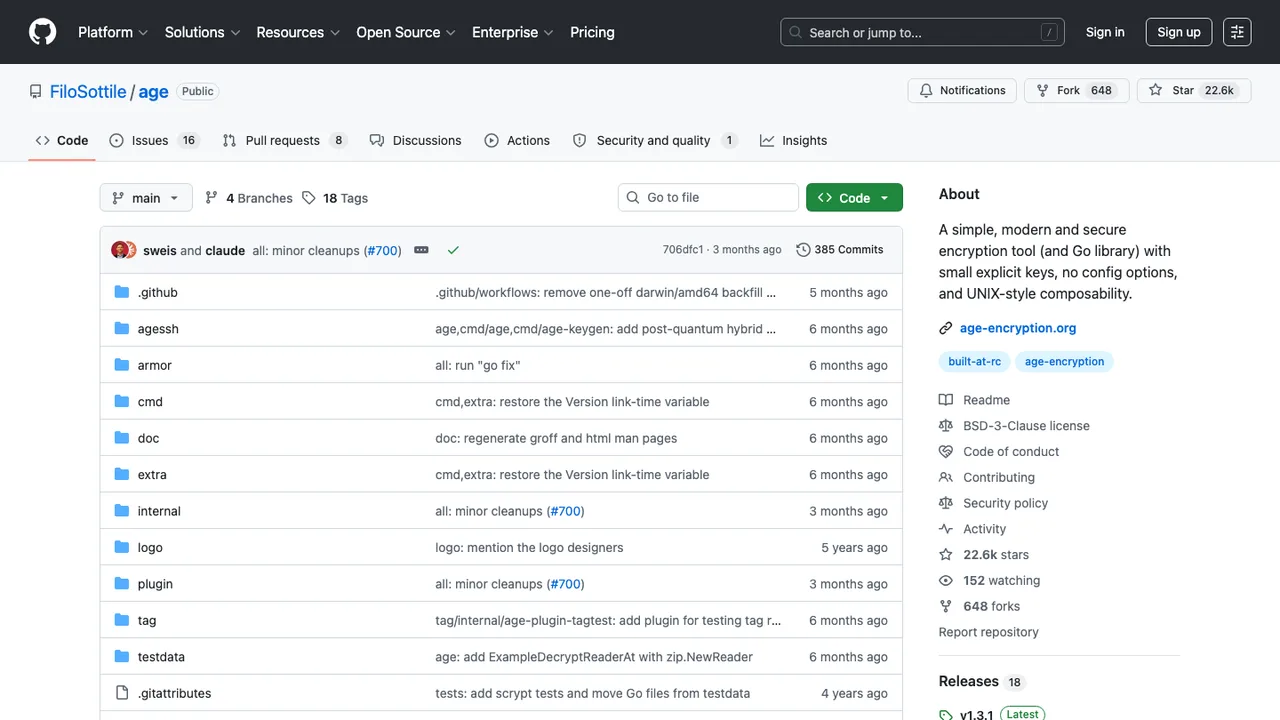Click the age-encryption topic tag
1280x720 pixels.
(1064, 362)
